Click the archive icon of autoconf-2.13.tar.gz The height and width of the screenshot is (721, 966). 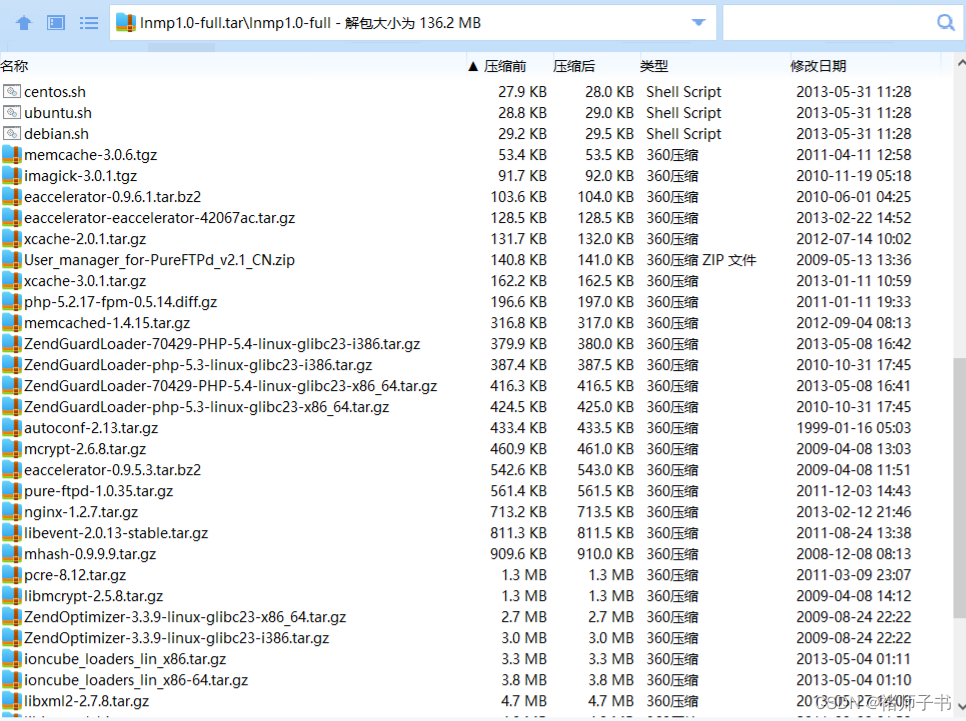pos(12,428)
